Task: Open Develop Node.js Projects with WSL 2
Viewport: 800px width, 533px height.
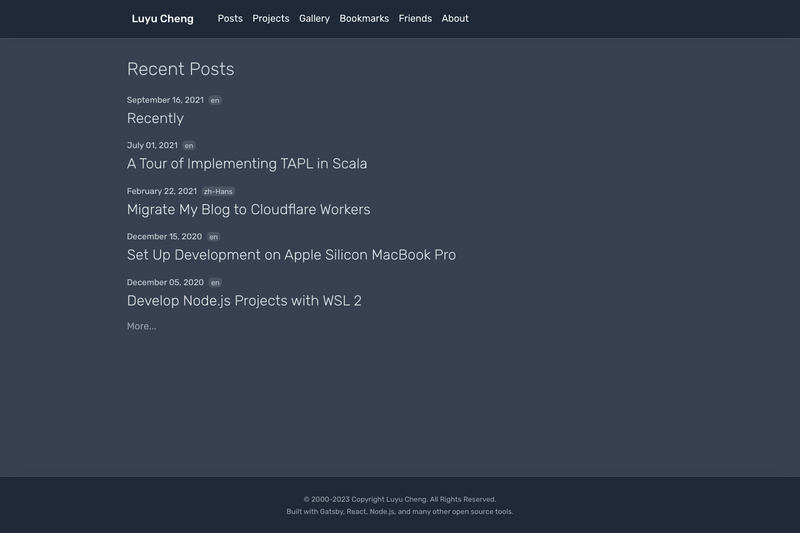Action: [244, 301]
